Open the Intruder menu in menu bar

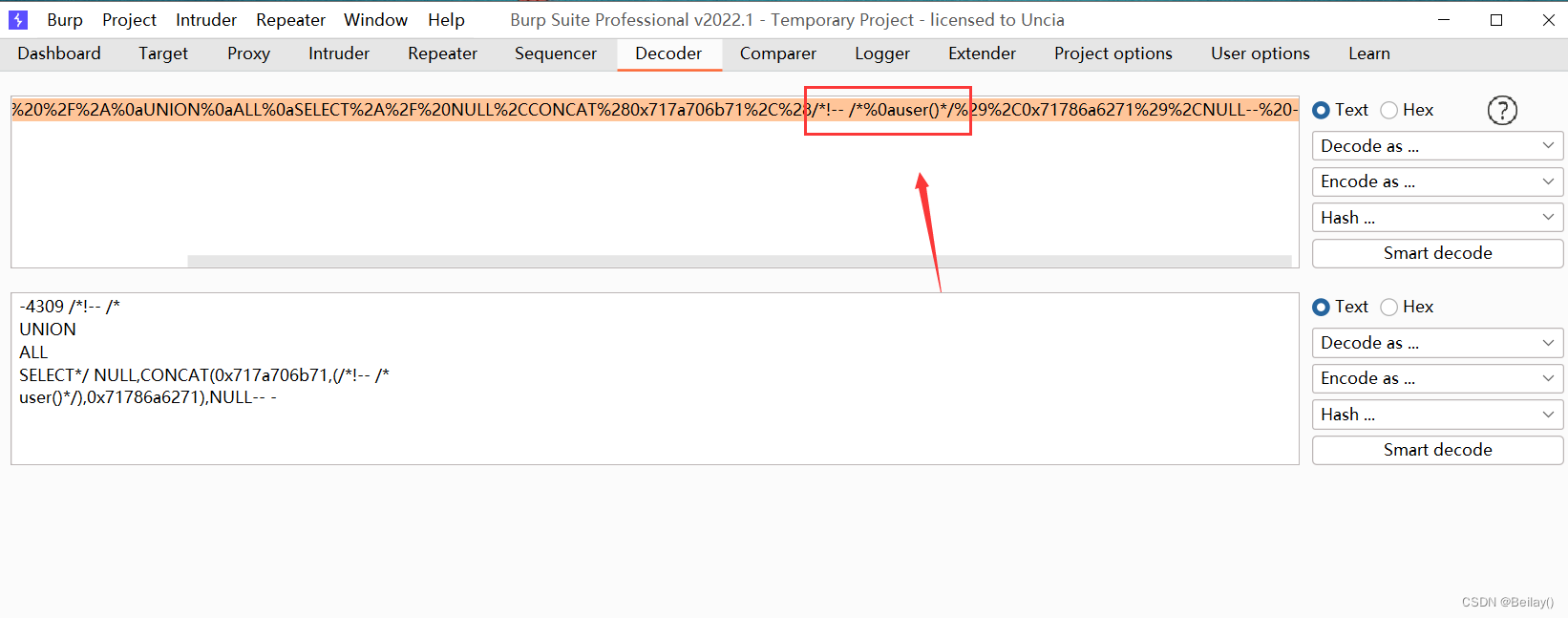(x=206, y=19)
